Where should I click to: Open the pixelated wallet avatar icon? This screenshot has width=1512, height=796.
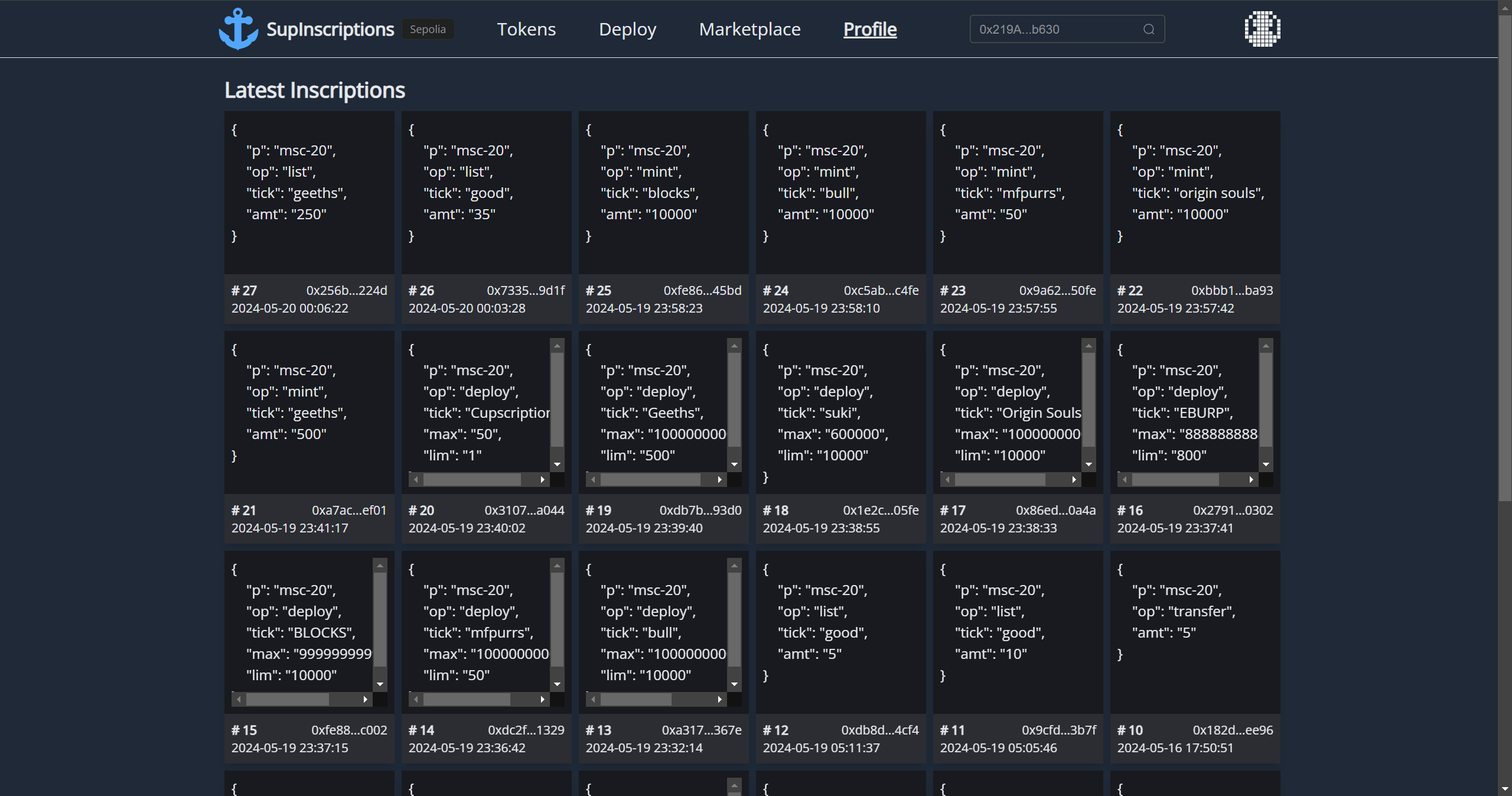(x=1262, y=29)
